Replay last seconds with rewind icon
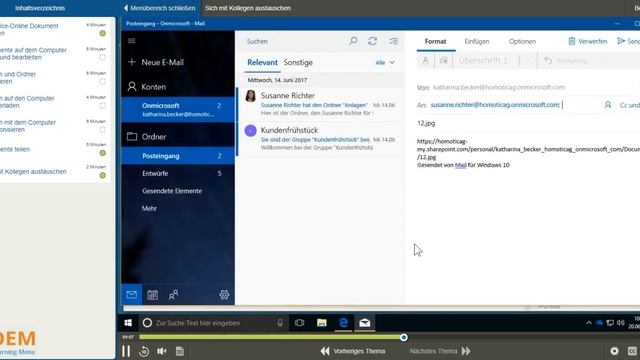Image resolution: width=640 pixels, height=360 pixels. point(144,351)
